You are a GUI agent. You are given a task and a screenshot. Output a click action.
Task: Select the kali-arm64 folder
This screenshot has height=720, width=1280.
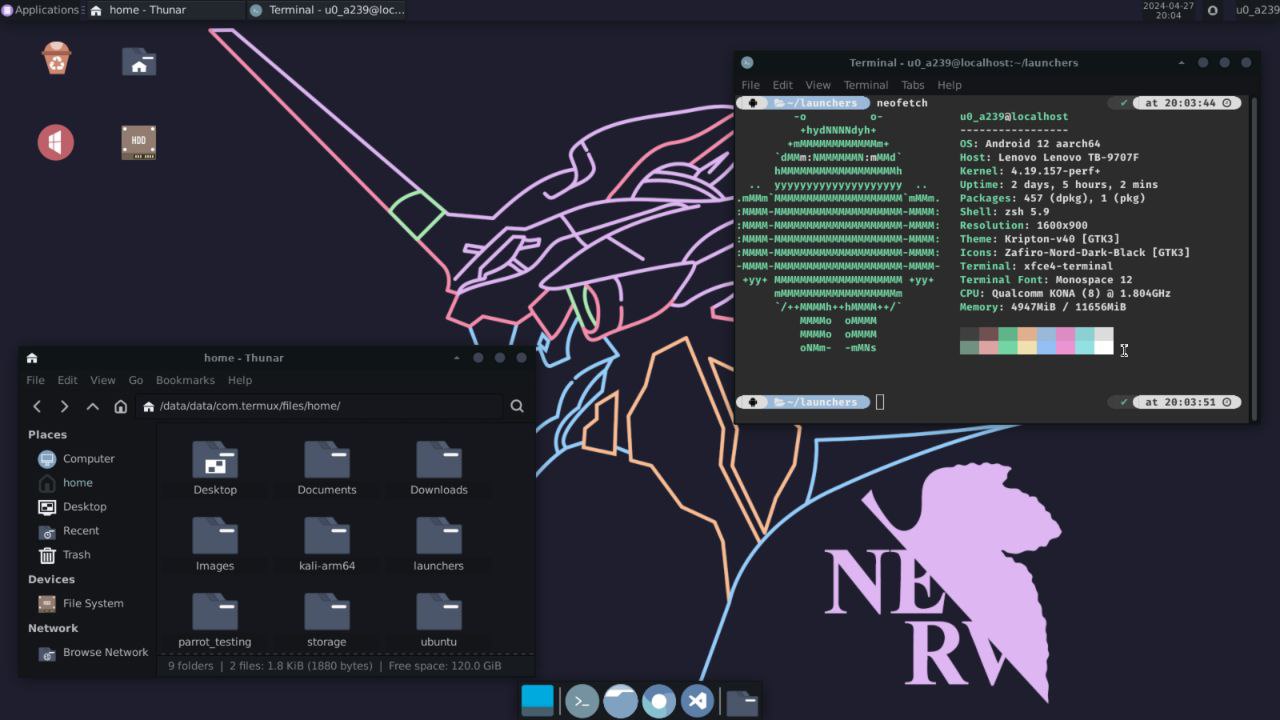point(327,544)
